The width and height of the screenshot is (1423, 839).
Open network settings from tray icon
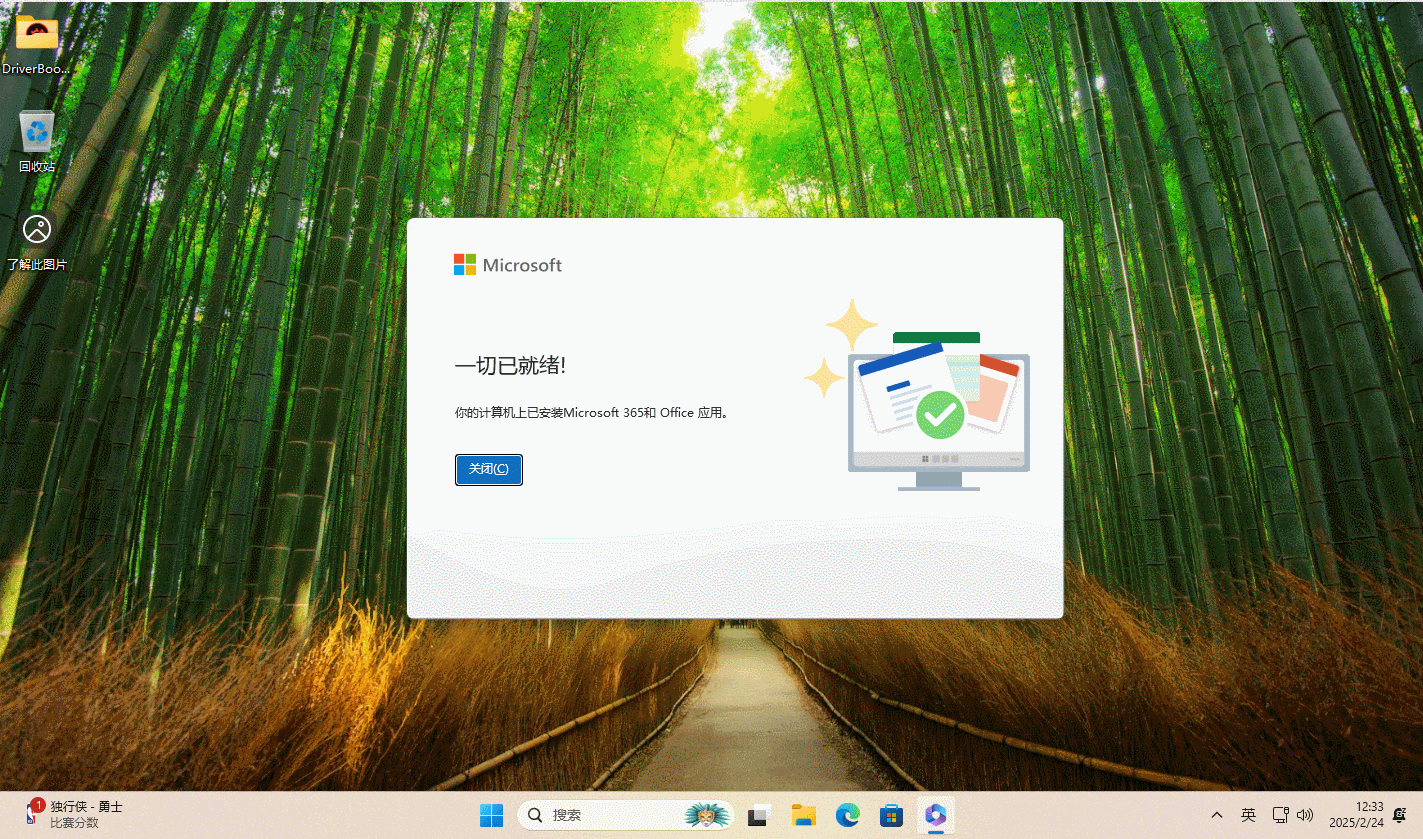point(1280,816)
